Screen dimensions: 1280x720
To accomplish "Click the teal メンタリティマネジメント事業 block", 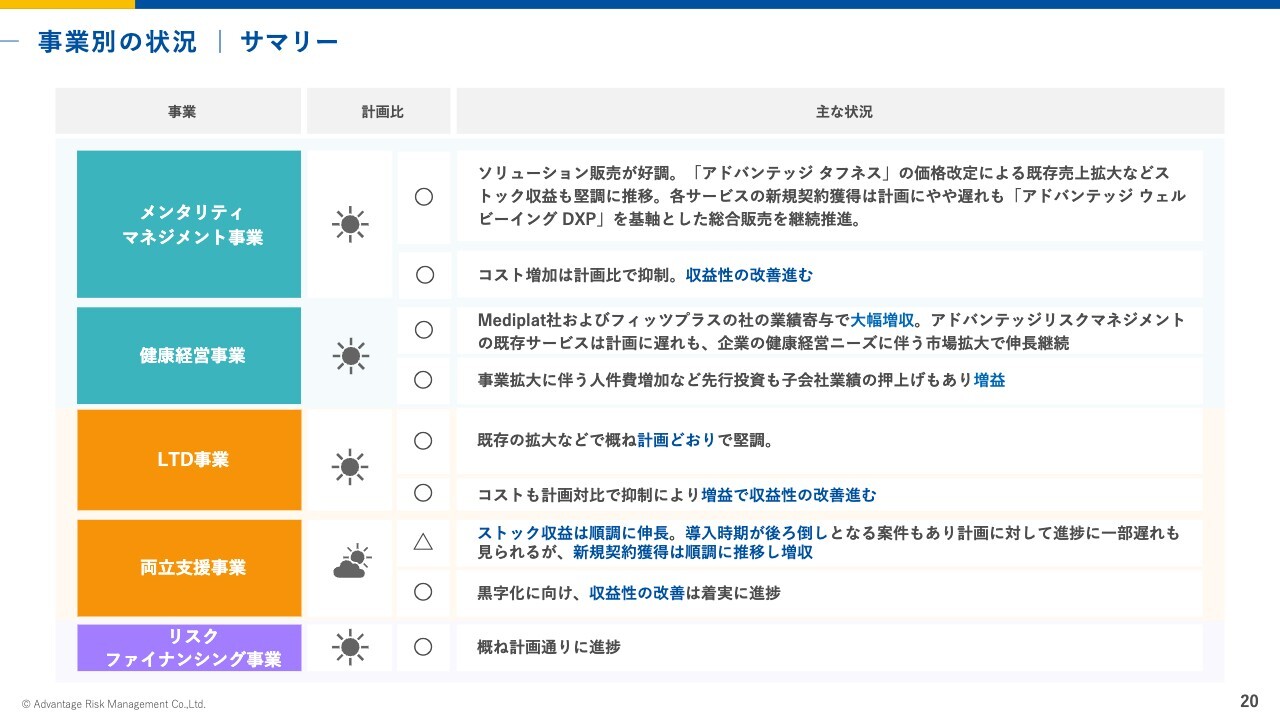I will tap(189, 225).
